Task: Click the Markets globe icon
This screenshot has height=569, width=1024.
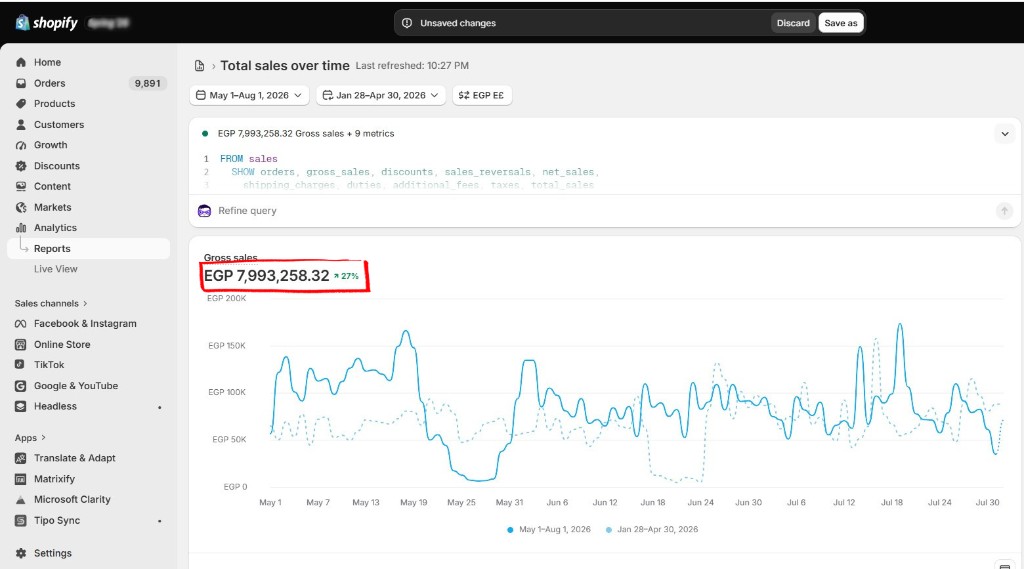Action: tap(21, 207)
